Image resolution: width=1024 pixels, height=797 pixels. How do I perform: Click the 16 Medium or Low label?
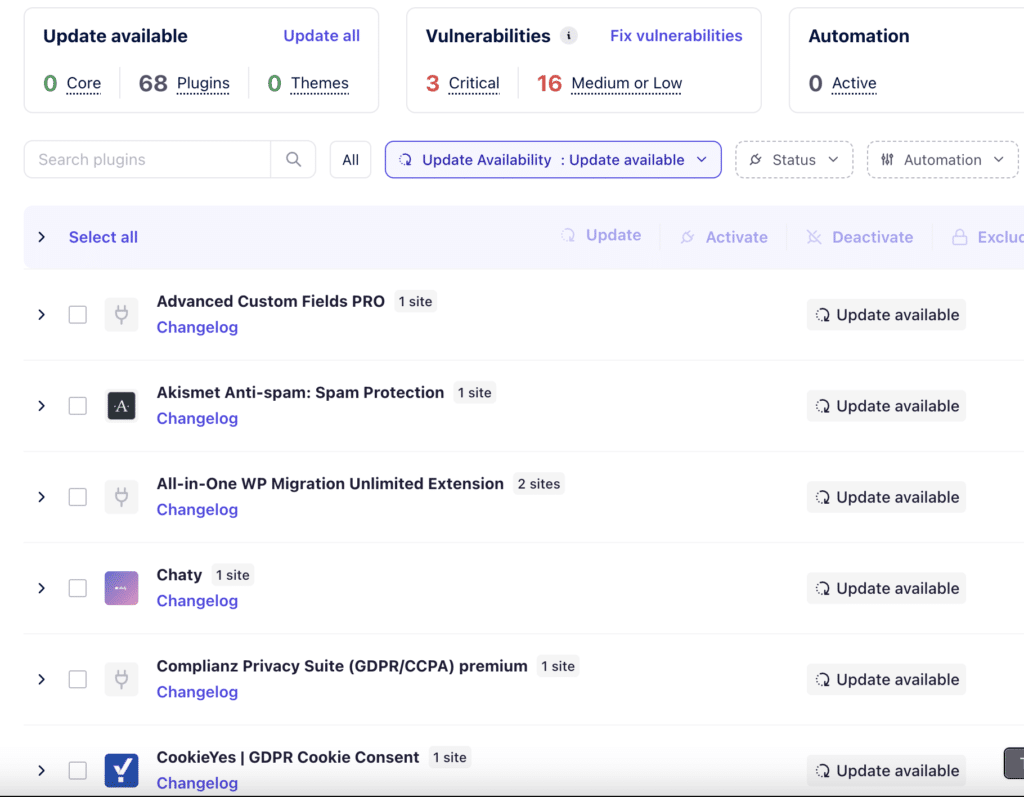(x=626, y=84)
